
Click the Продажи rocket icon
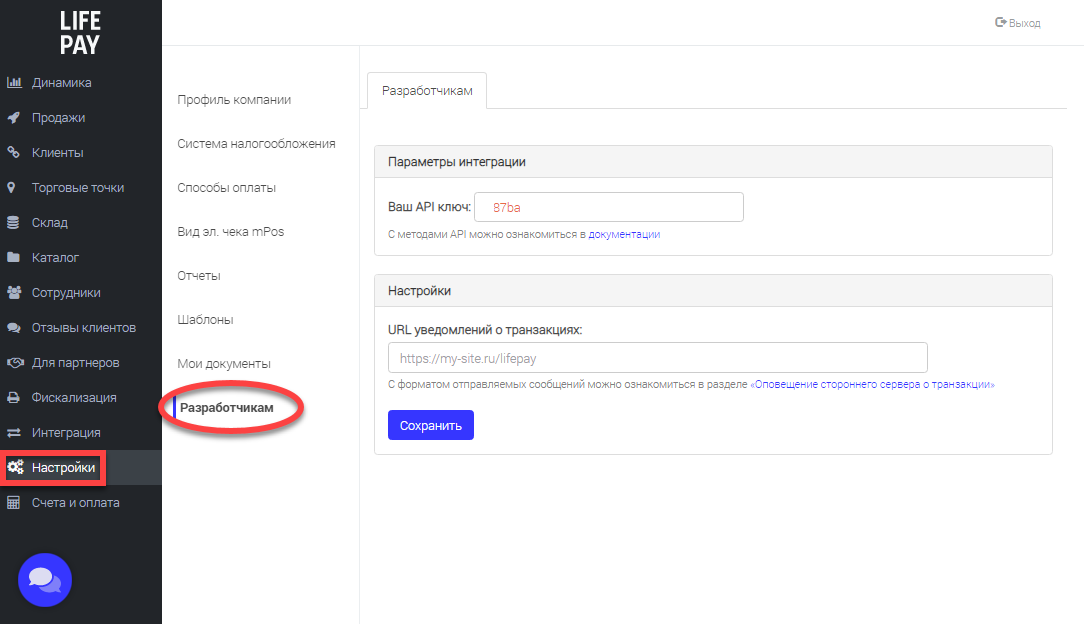(x=14, y=117)
